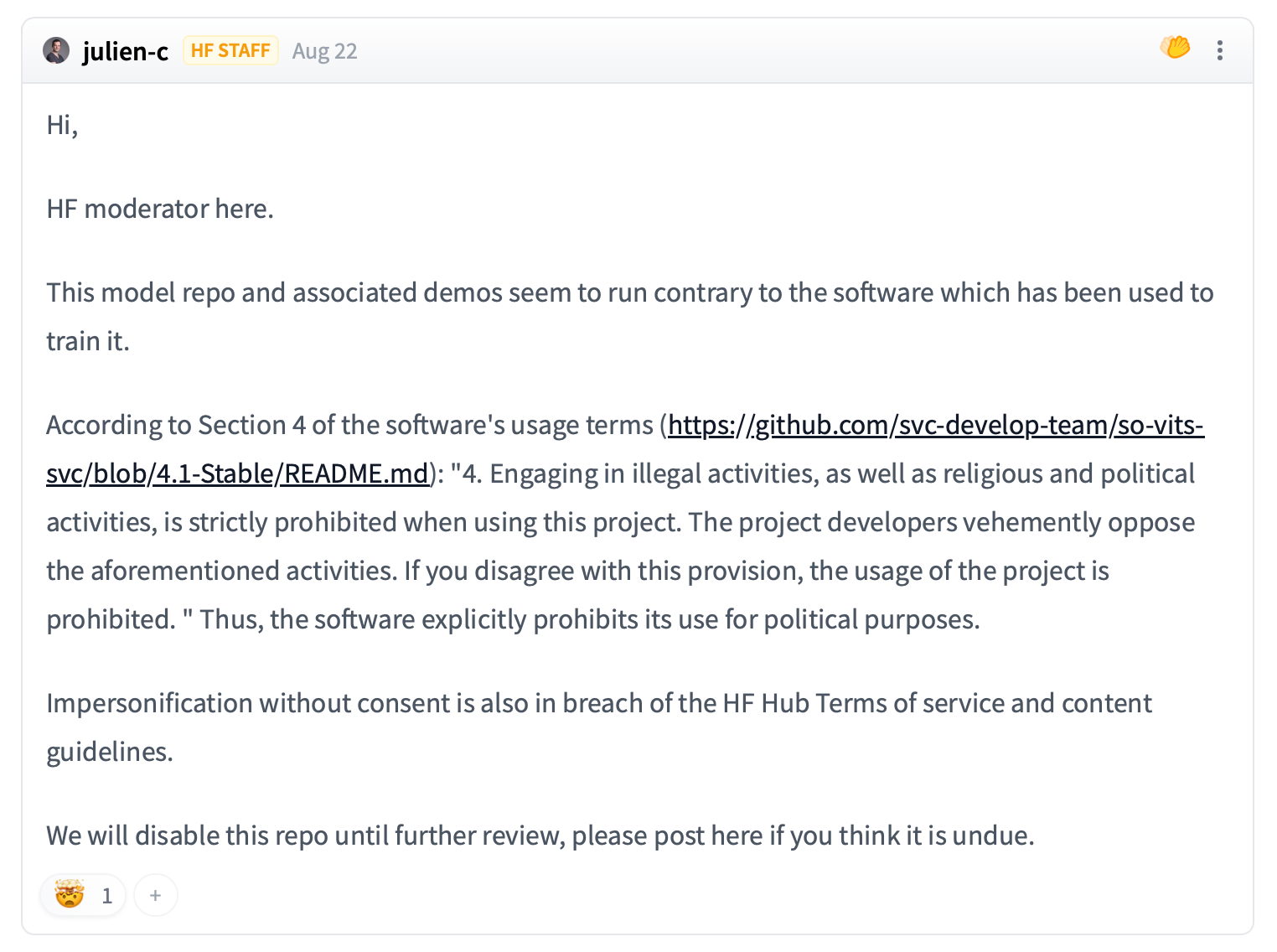Toggle the exploding head emoji reaction

coord(70,895)
